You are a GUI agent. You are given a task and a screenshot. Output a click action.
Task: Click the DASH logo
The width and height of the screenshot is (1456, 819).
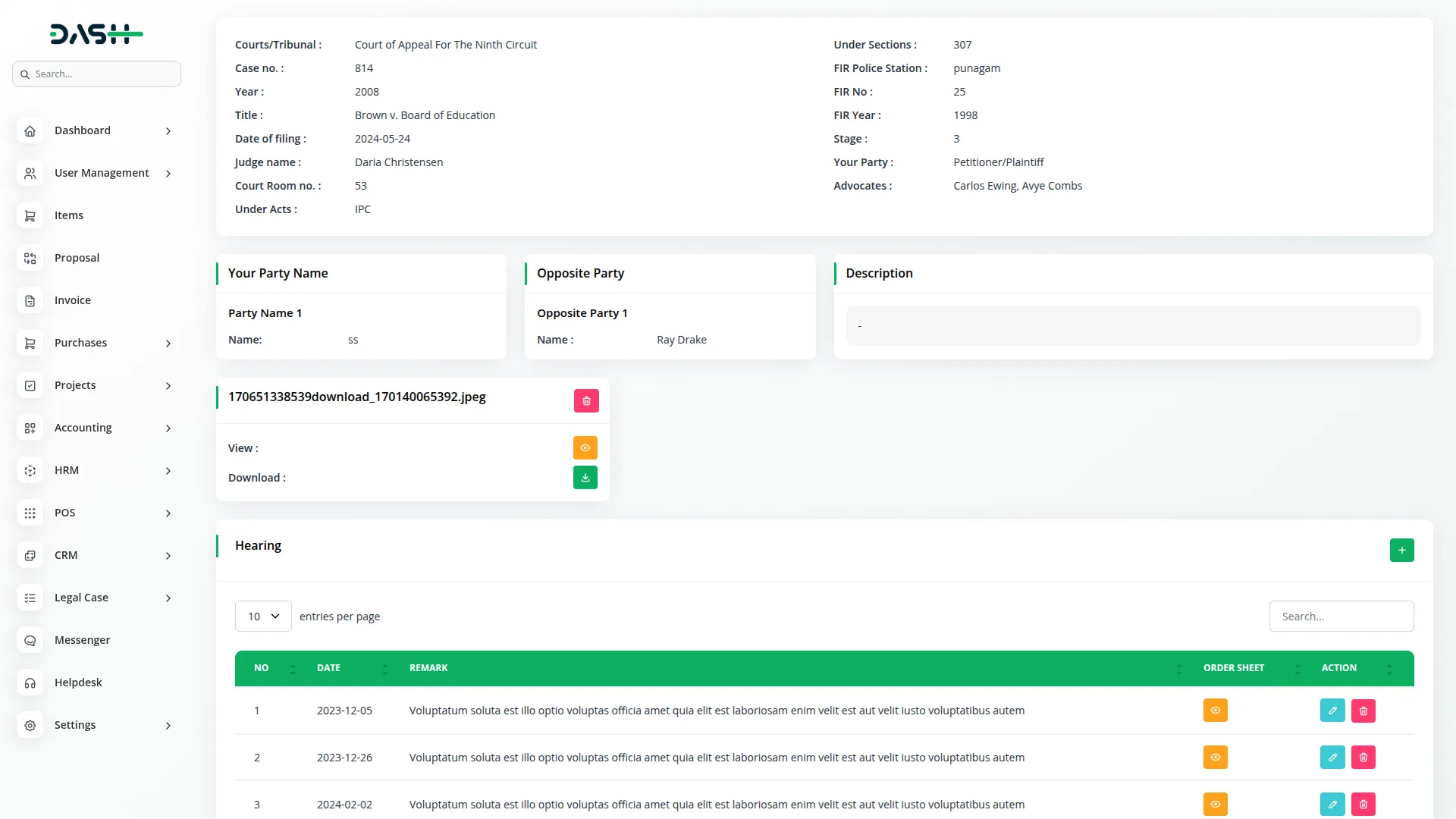click(x=96, y=33)
